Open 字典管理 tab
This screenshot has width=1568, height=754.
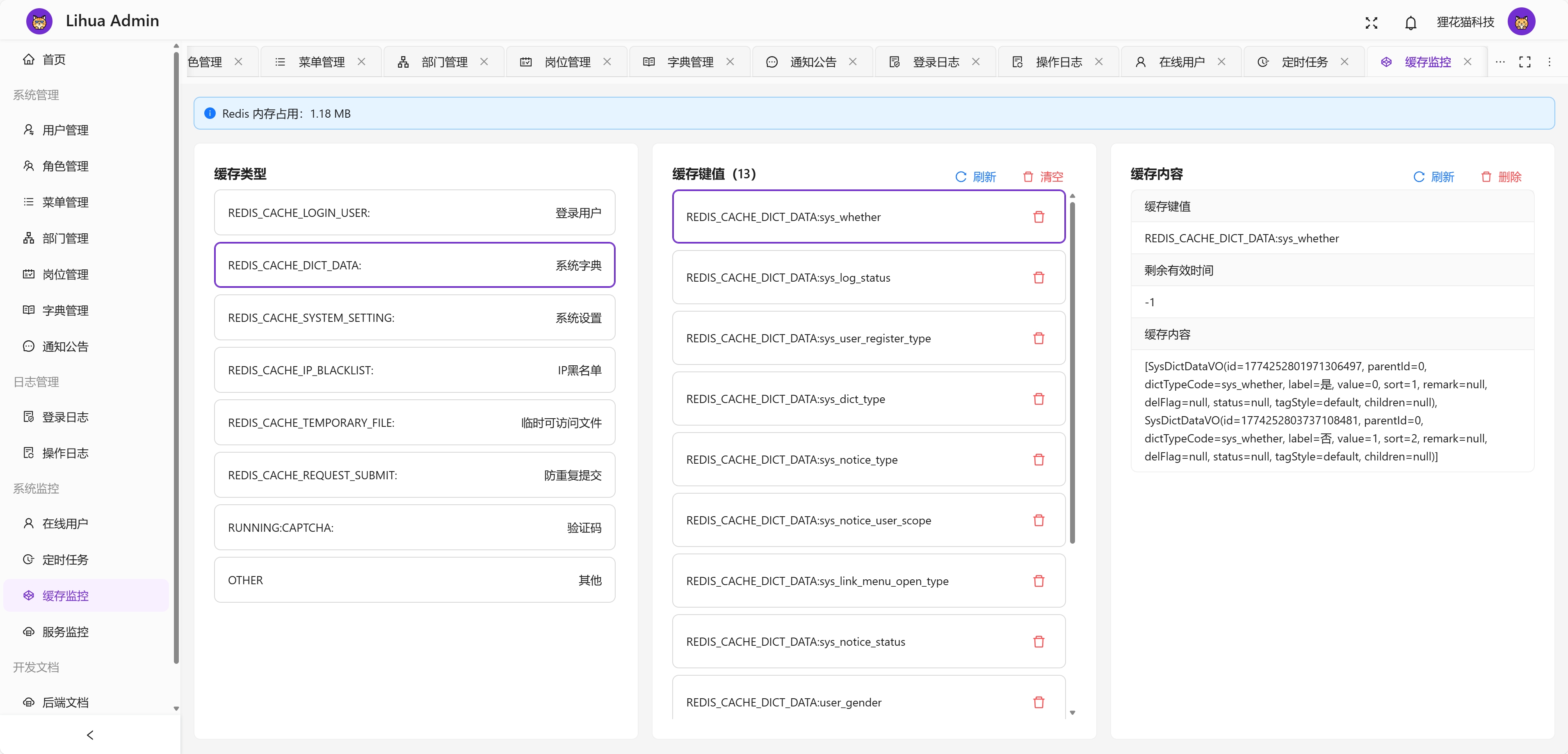pos(690,61)
